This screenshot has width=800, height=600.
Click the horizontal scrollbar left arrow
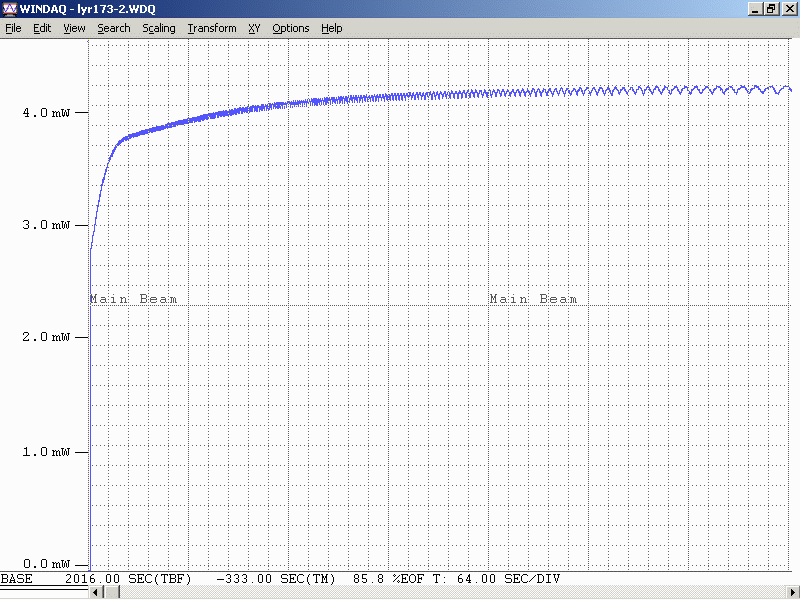coord(96,592)
